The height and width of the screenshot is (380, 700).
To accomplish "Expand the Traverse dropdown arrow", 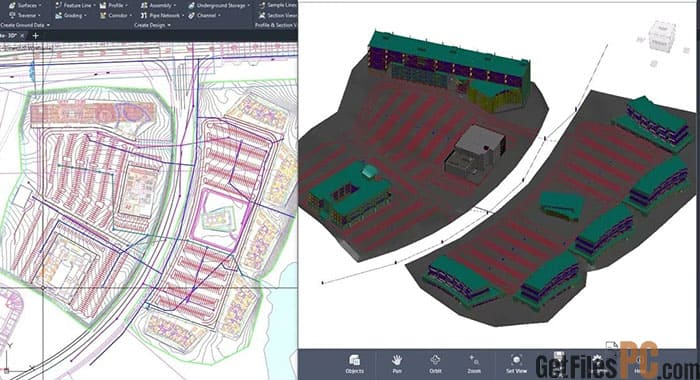I will click(39, 15).
